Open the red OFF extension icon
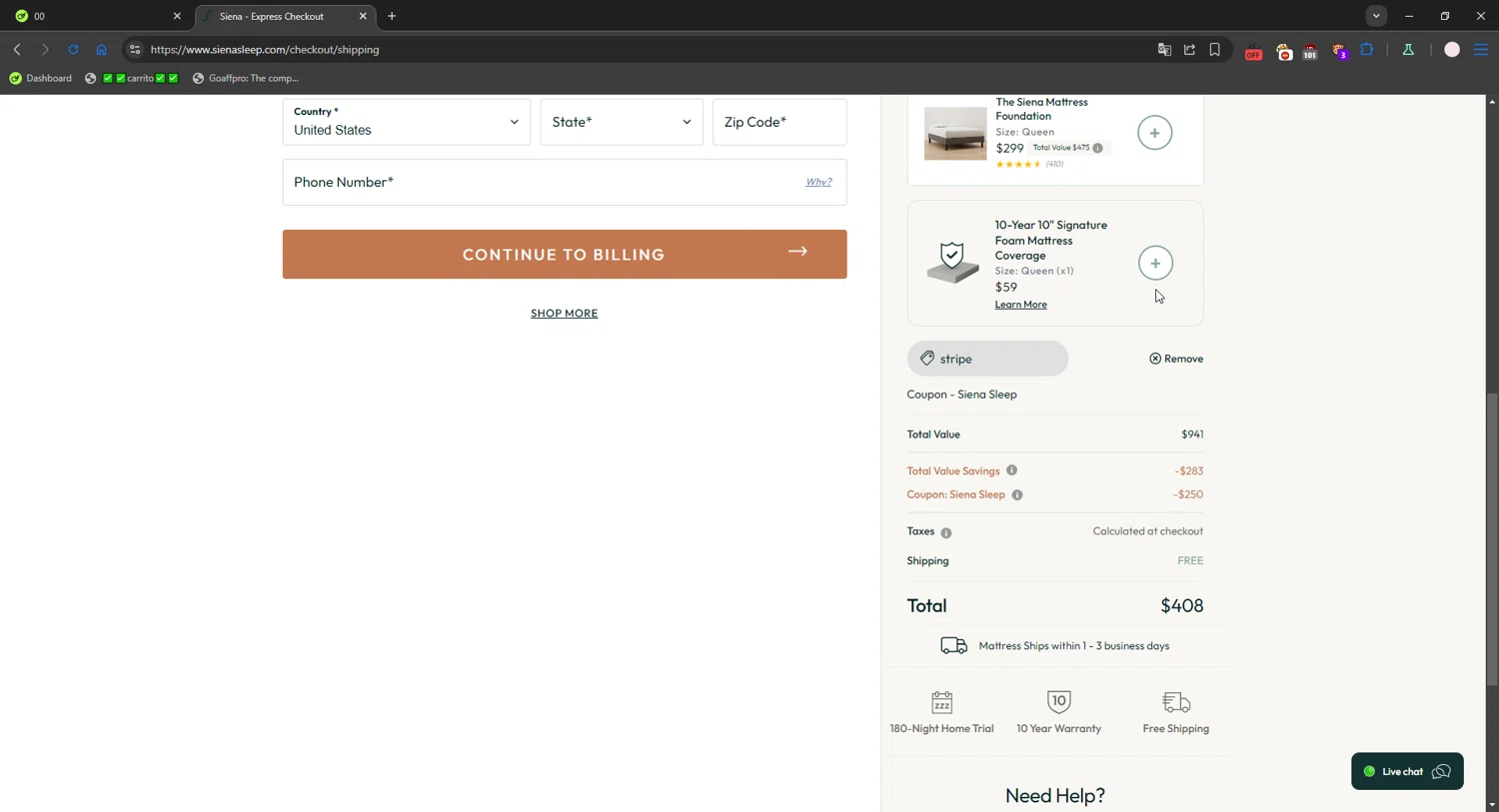The image size is (1499, 812). click(x=1253, y=51)
